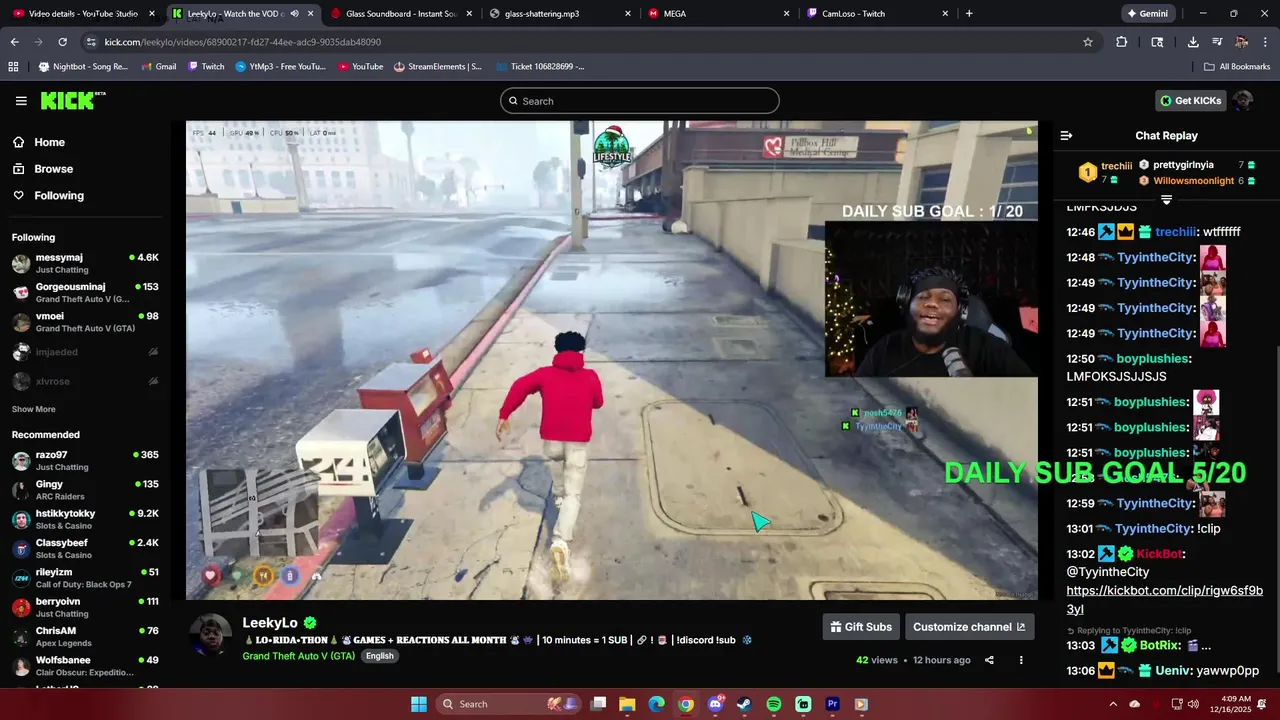1280x720 pixels.
Task: Open a new browser tab
Action: tap(969, 14)
